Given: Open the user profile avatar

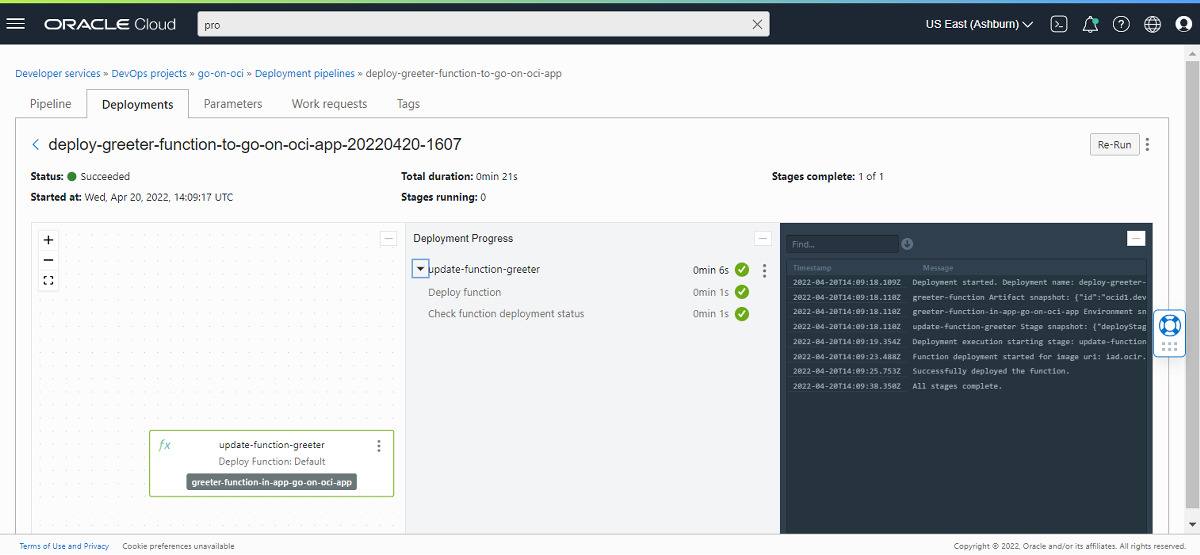Looking at the screenshot, I should point(1183,24).
